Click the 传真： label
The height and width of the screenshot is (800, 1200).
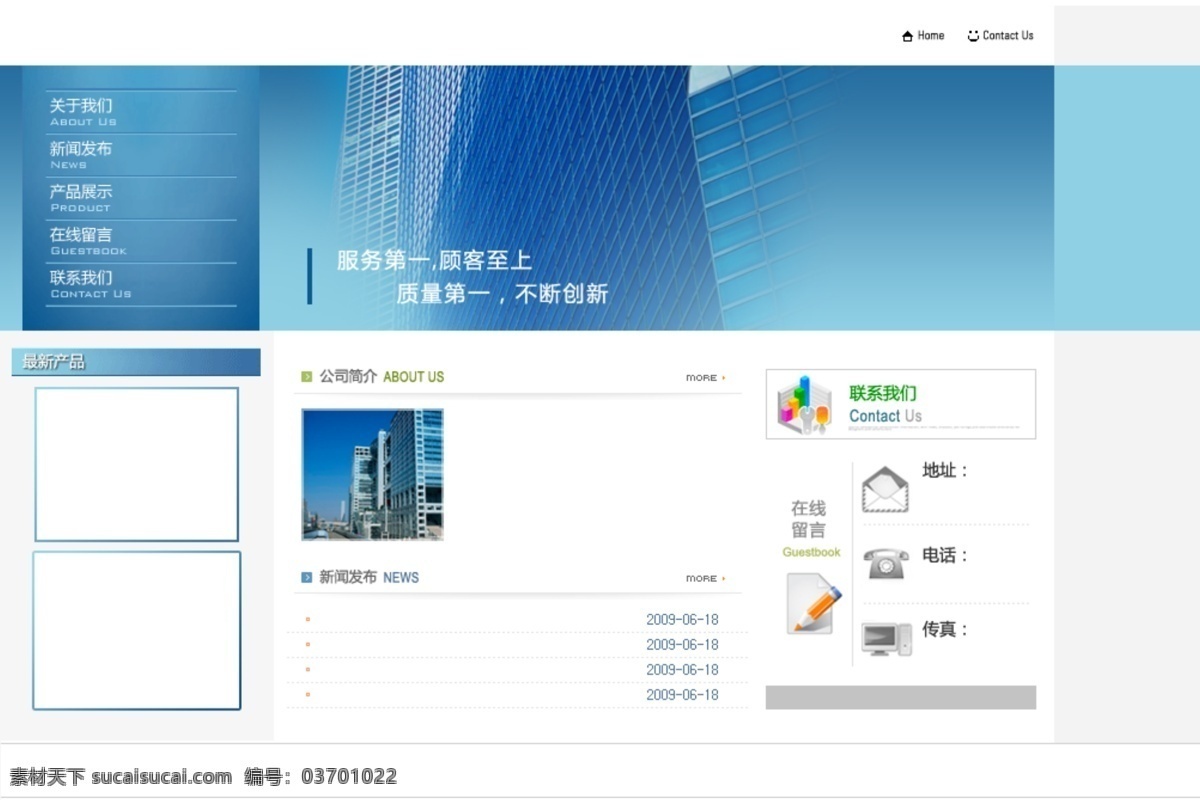945,629
